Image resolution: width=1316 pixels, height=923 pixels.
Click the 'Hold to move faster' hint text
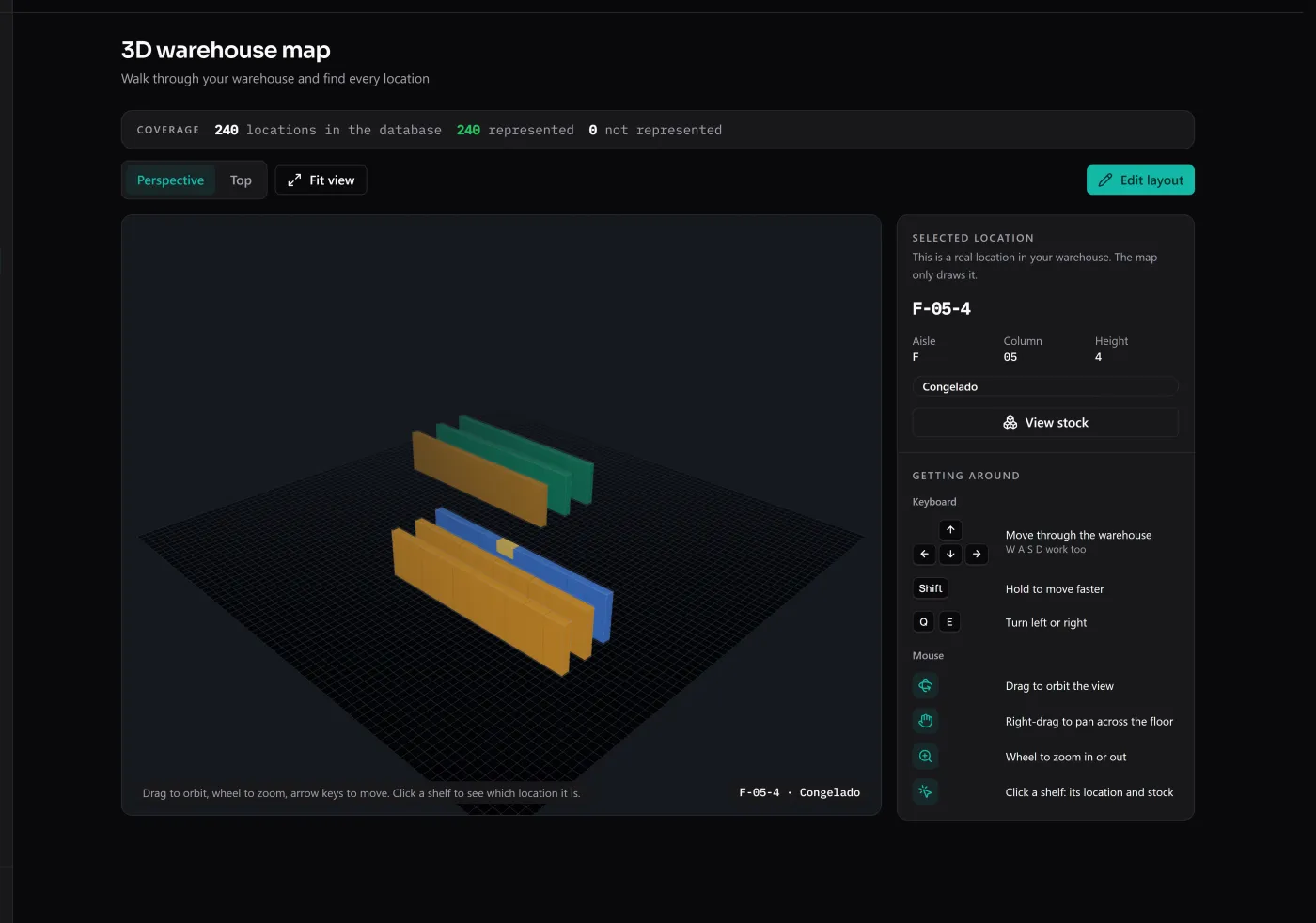tap(1055, 589)
